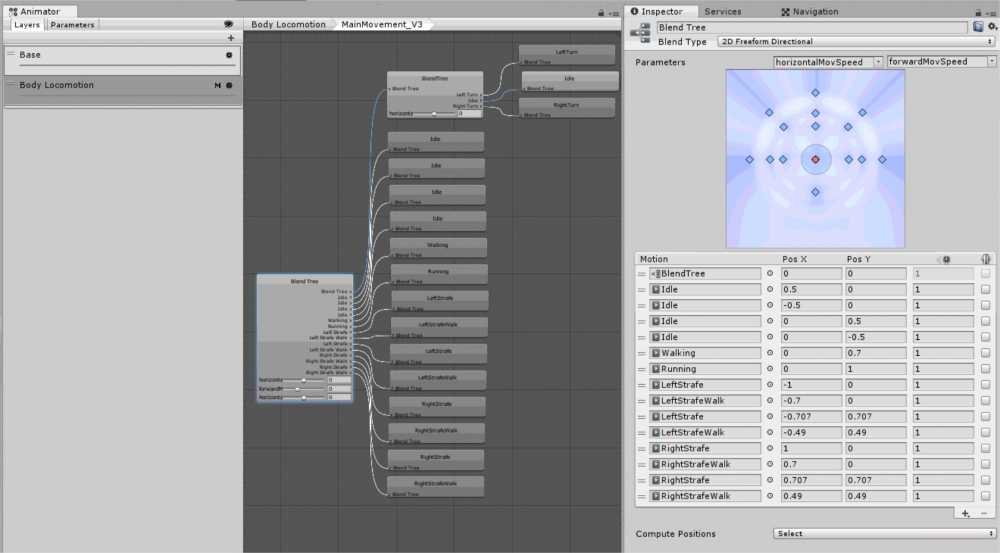Open the forwardMovSpeed parameter dropdown
Screen dimensions: 1000x553
(x=941, y=62)
